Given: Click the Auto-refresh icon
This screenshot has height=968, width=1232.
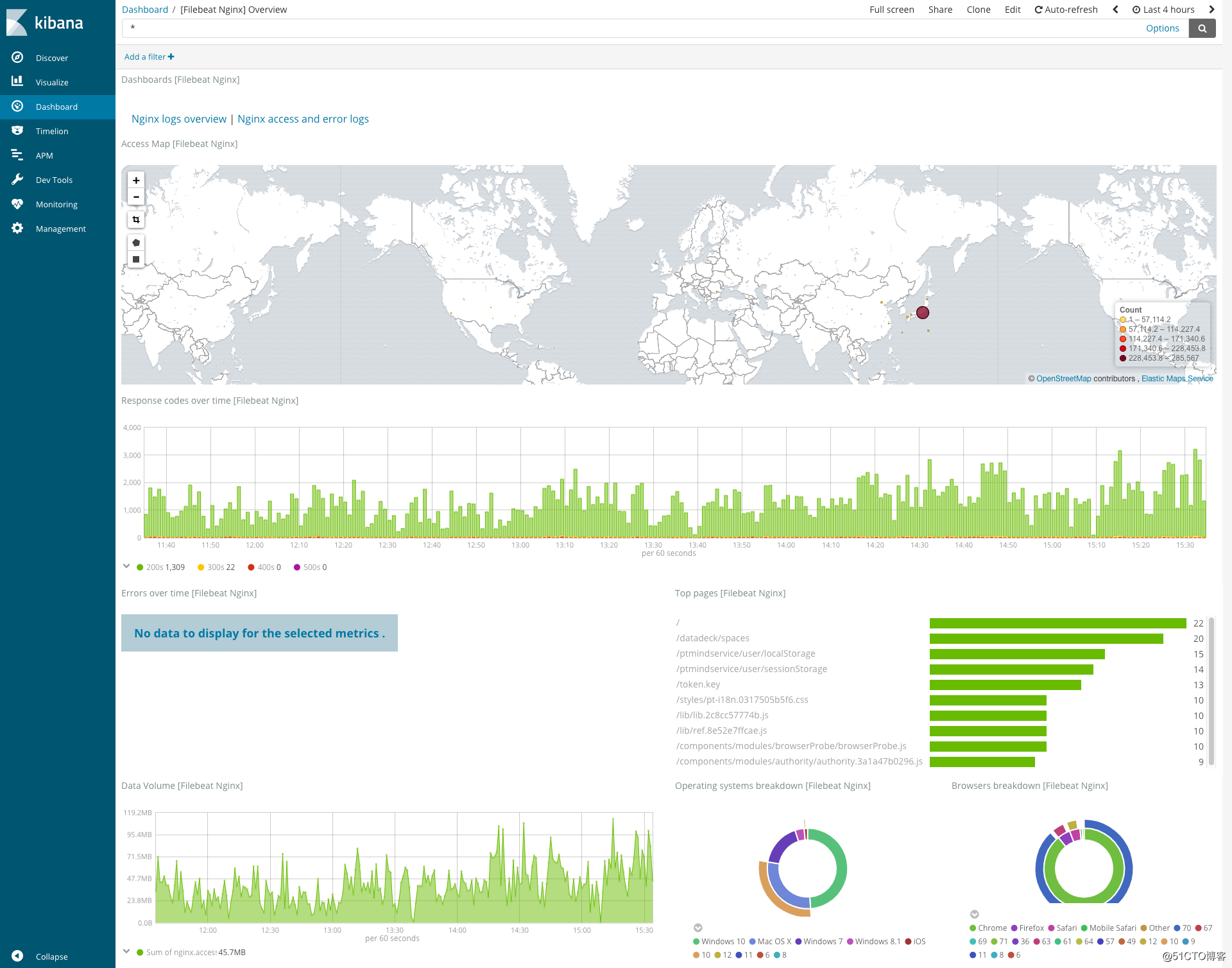Looking at the screenshot, I should [x=1038, y=10].
